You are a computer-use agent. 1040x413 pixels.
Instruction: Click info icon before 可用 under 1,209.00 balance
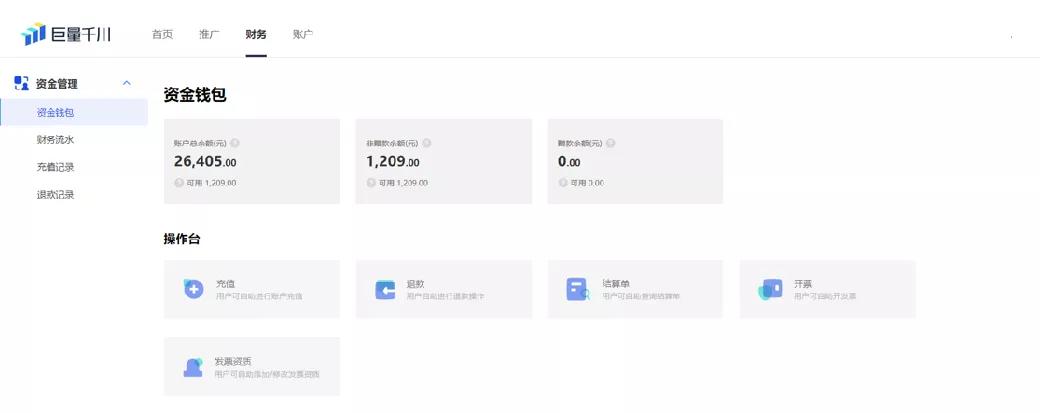coord(371,183)
